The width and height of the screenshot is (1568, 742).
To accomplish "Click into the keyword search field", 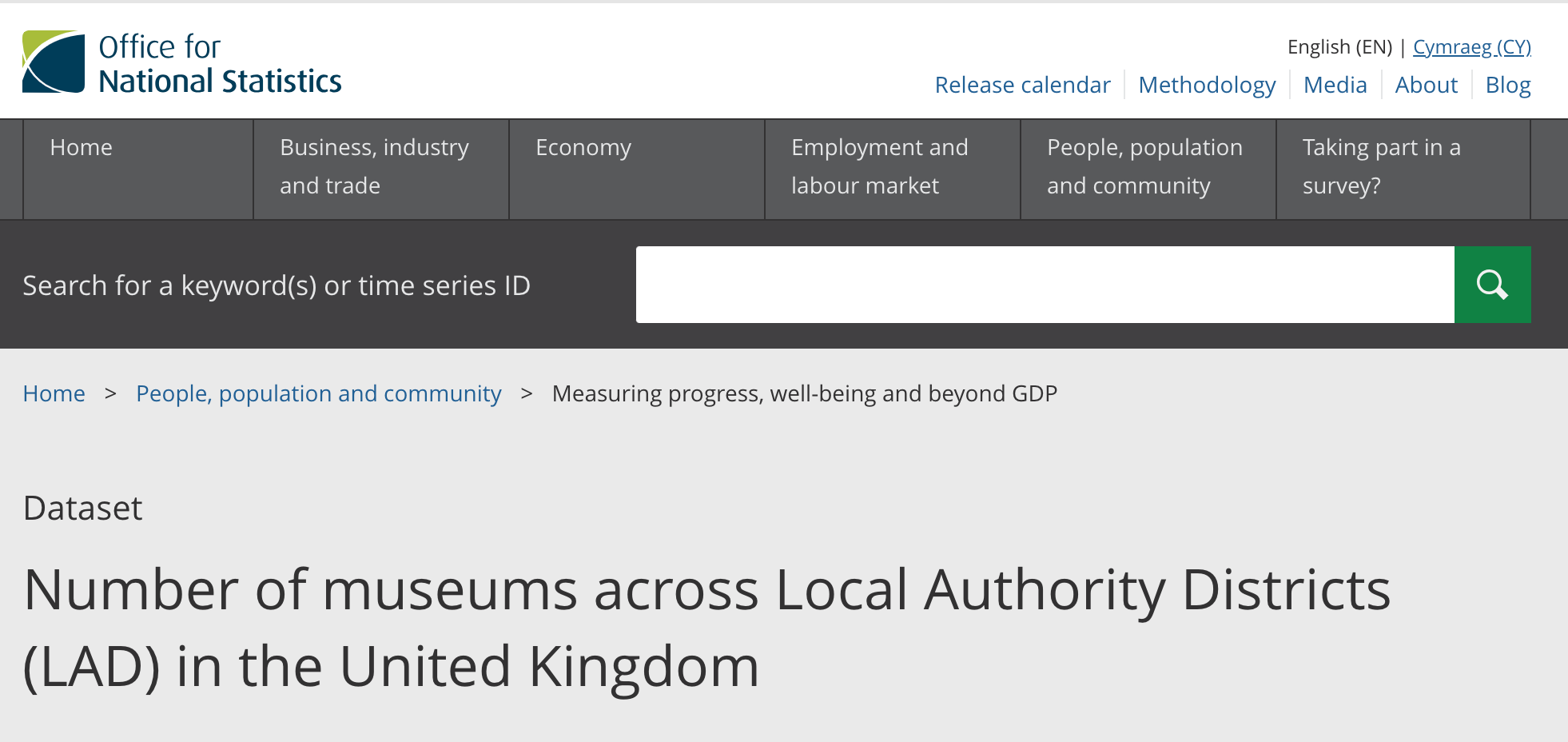I will coord(1045,285).
